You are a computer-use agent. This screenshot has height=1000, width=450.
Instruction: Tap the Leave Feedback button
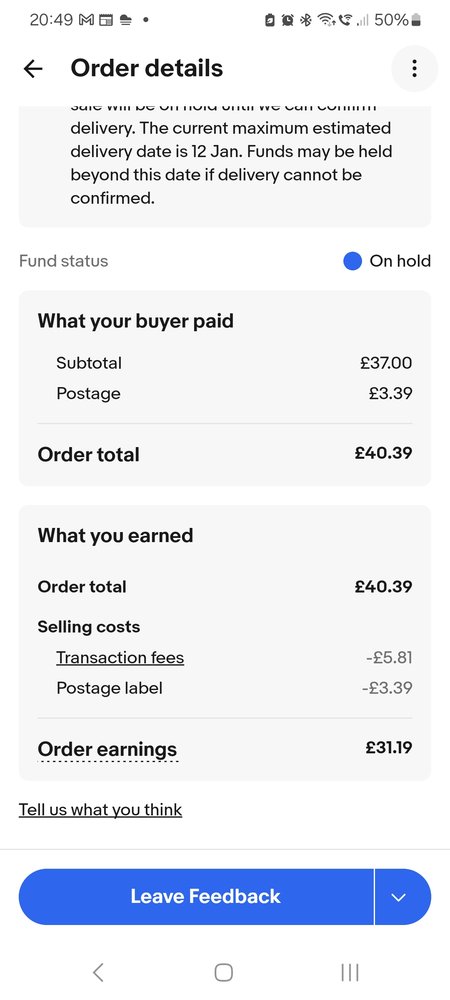[x=196, y=897]
